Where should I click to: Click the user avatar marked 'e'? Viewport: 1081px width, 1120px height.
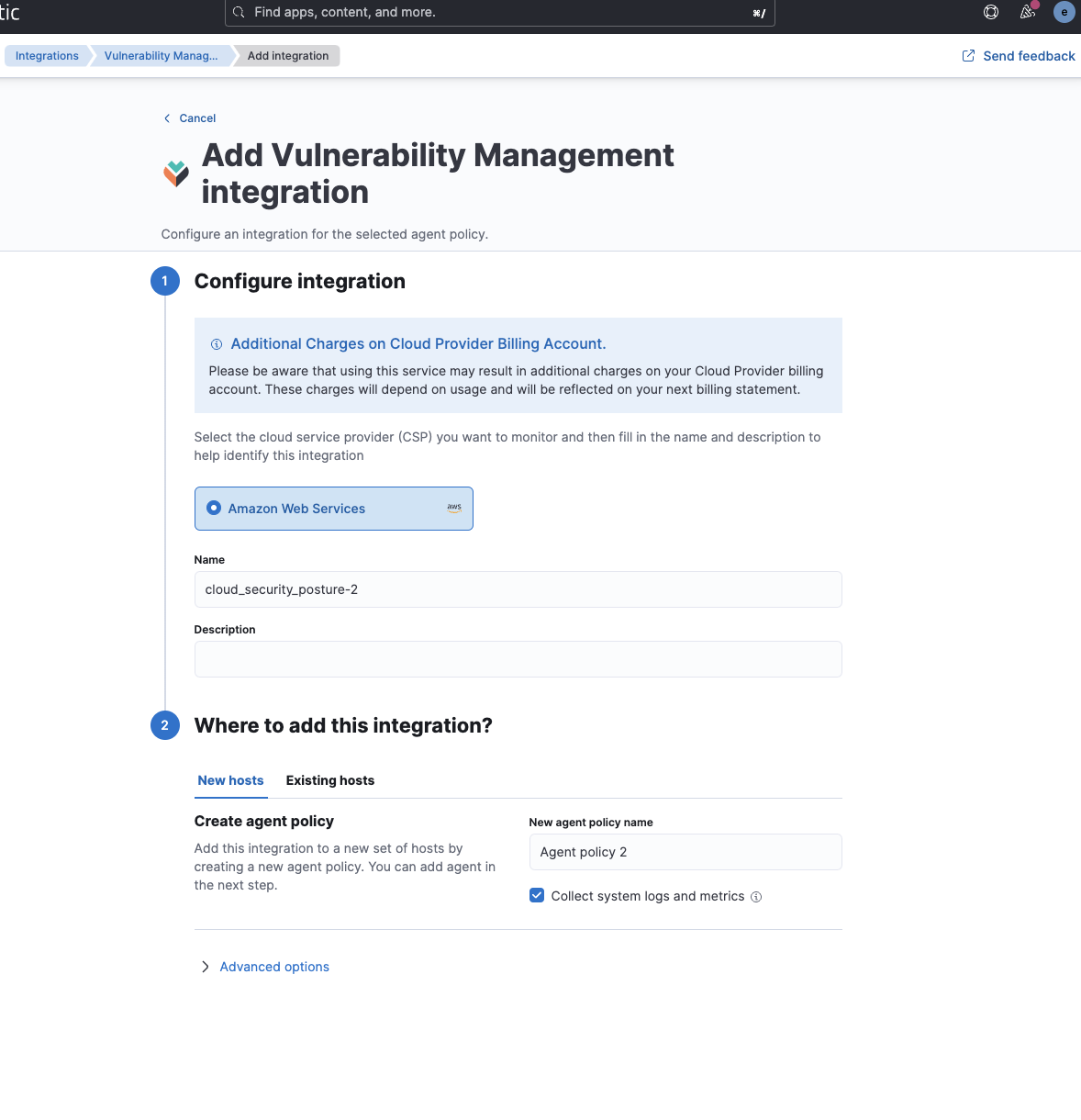point(1064,12)
